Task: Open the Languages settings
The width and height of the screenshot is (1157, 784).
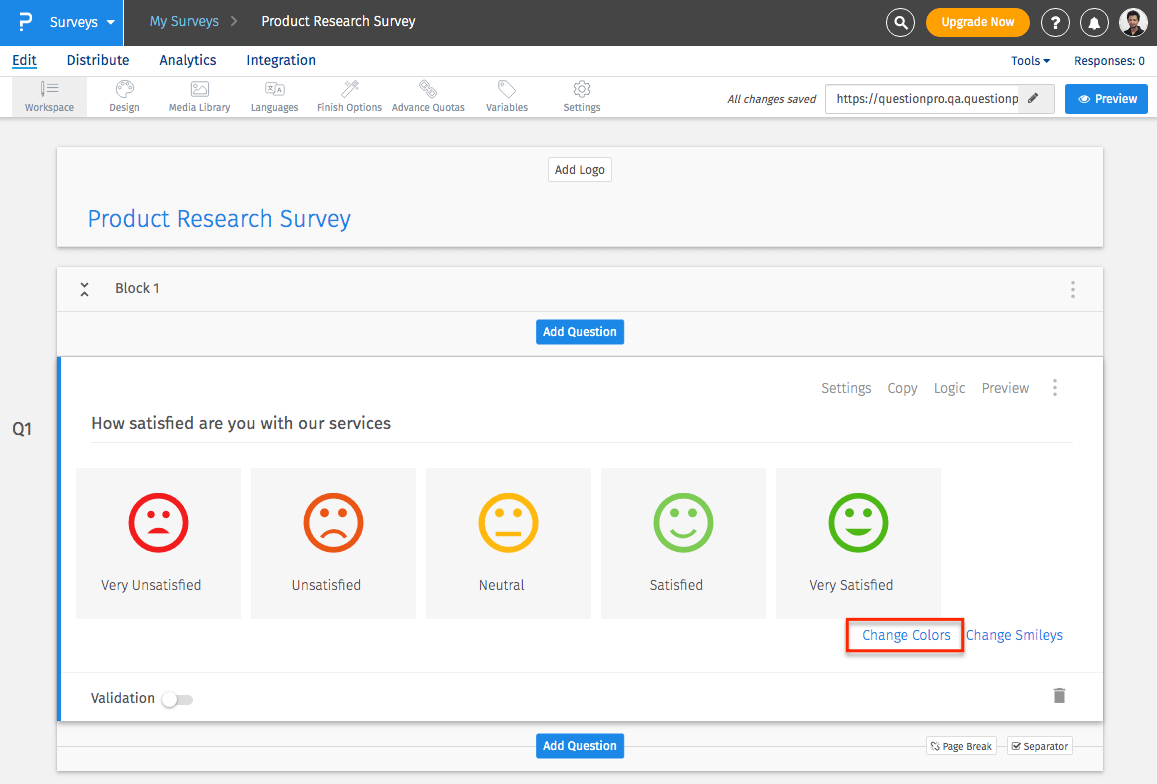Action: pos(274,96)
